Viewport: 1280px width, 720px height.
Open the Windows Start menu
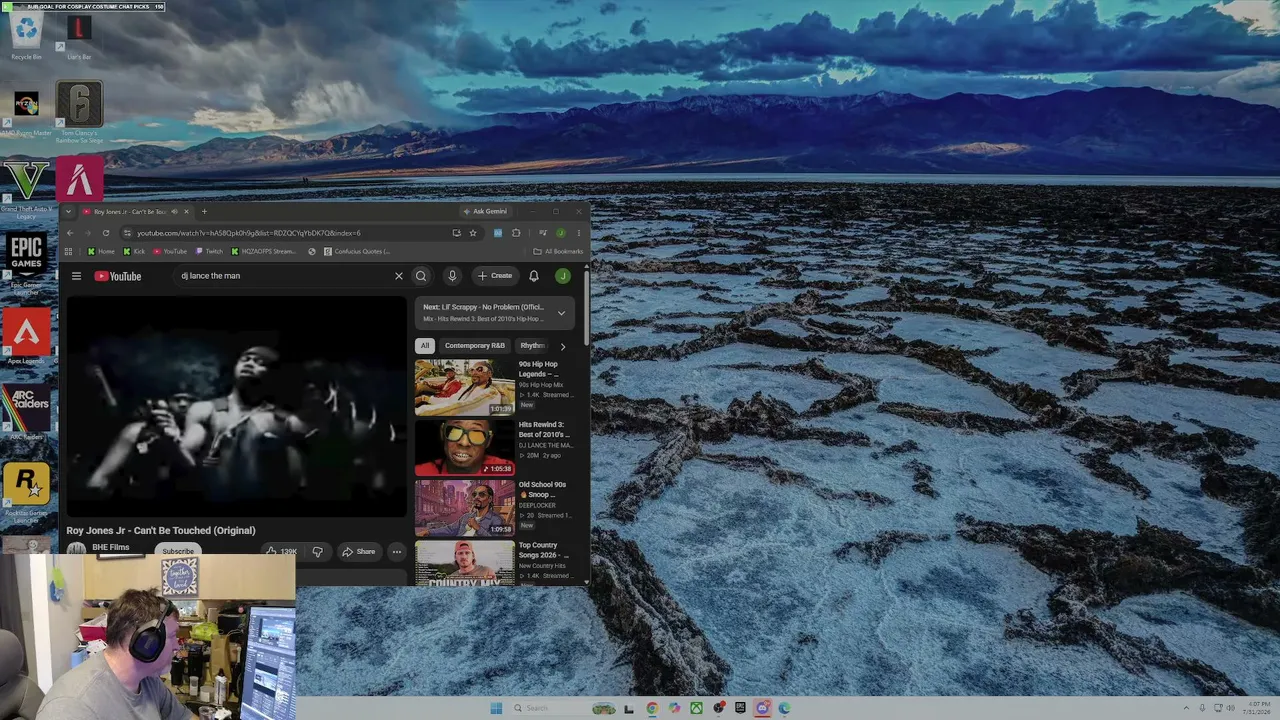[496, 708]
